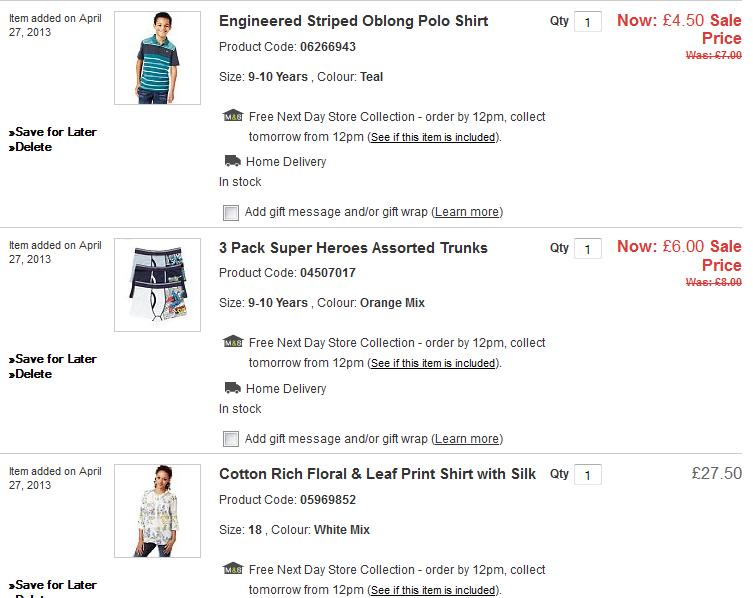Open the Cotton Rich Floral Shirt product title
Screen dimensions: 753x598
click(377, 474)
